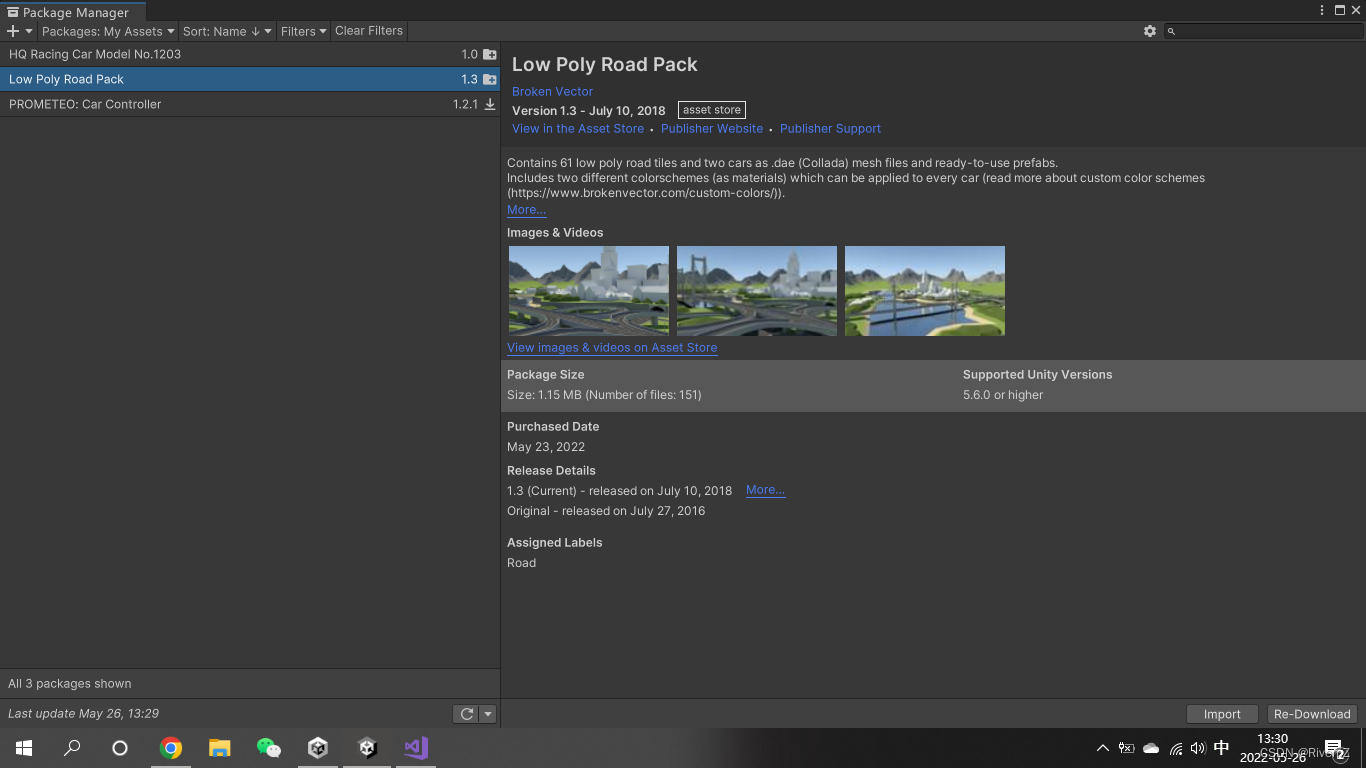Click Clear Filters button
Screen dimensions: 1366x768
pos(369,31)
